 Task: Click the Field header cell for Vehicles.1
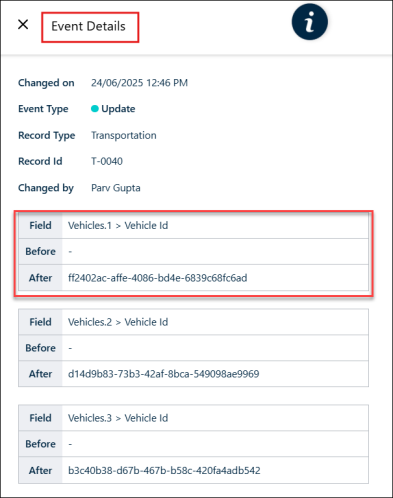pos(40,225)
